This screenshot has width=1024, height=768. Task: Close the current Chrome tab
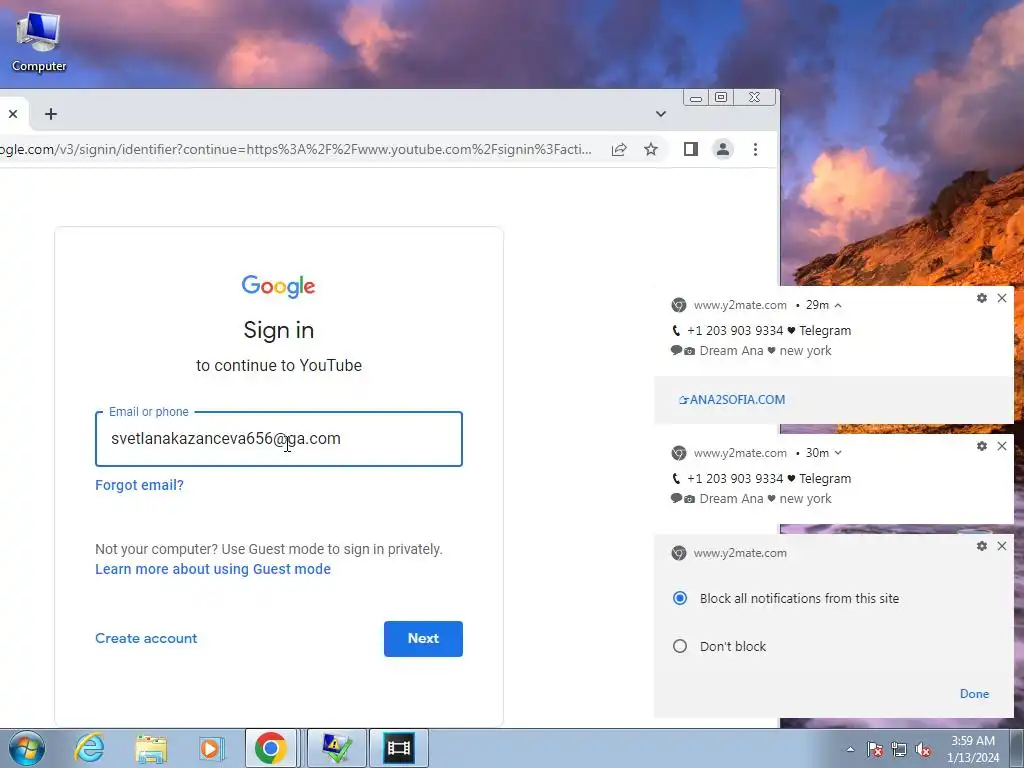(x=13, y=114)
